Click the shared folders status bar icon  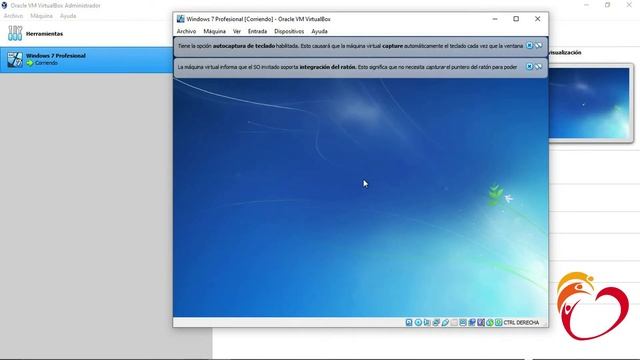click(x=454, y=322)
